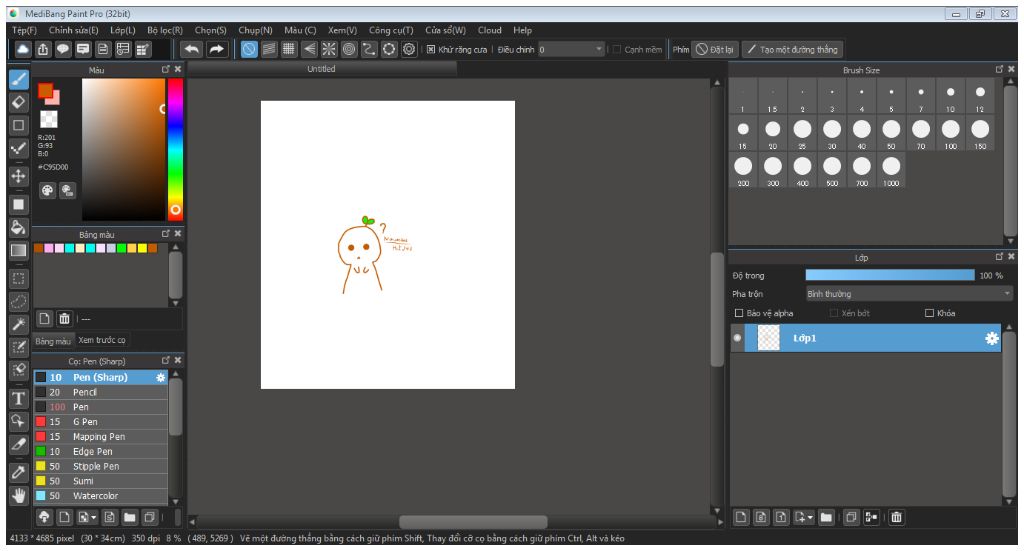This screenshot has height=551, width=1024.
Task: Enable the Bảo vệ alpha checkbox
Action: click(739, 313)
